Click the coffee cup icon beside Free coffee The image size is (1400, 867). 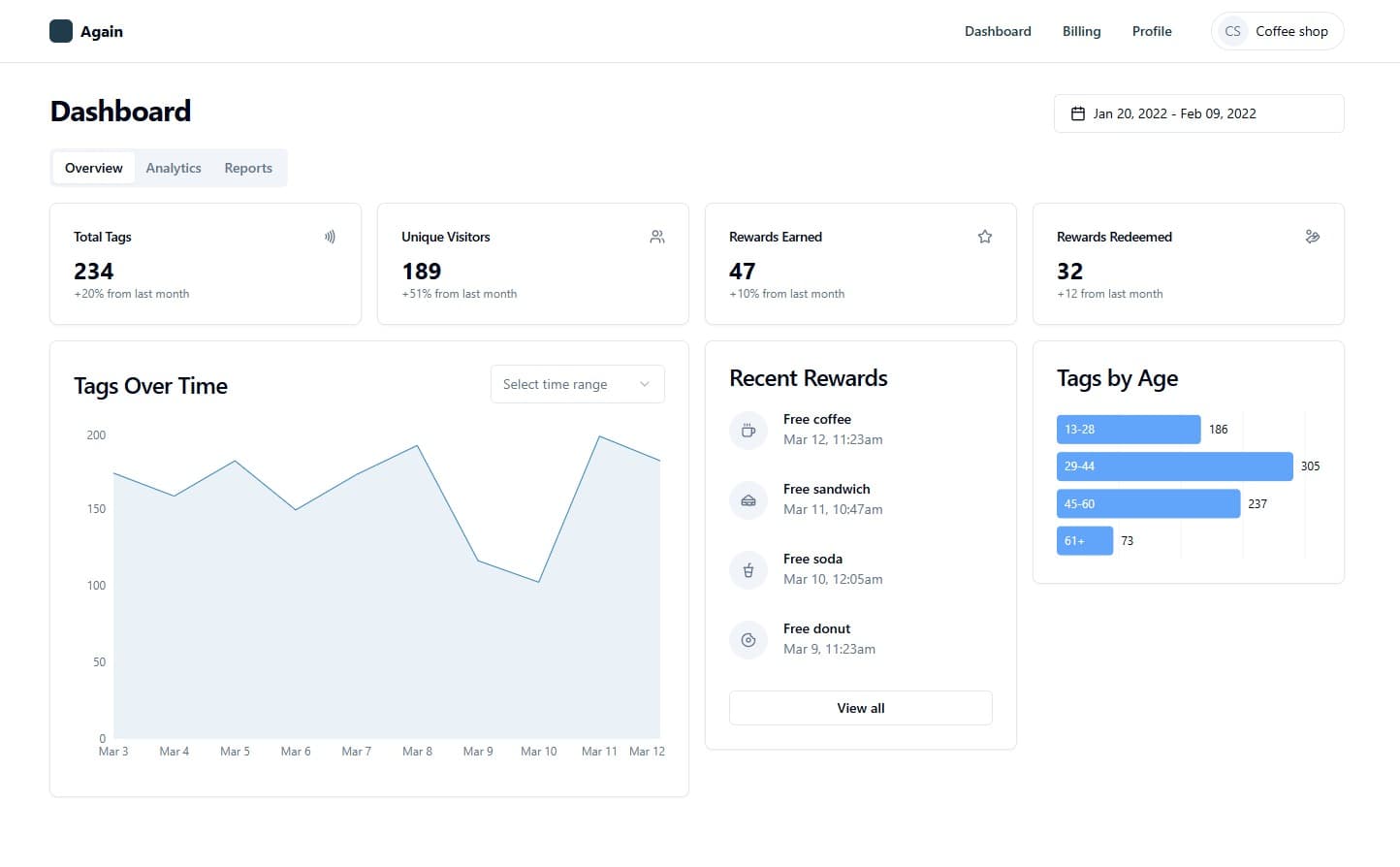748,430
